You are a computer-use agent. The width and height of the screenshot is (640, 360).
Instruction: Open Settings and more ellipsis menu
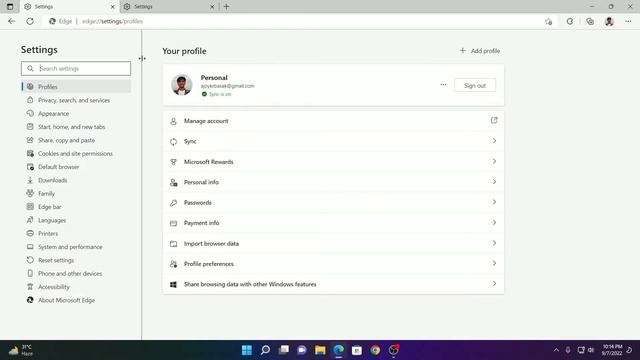click(x=628, y=22)
